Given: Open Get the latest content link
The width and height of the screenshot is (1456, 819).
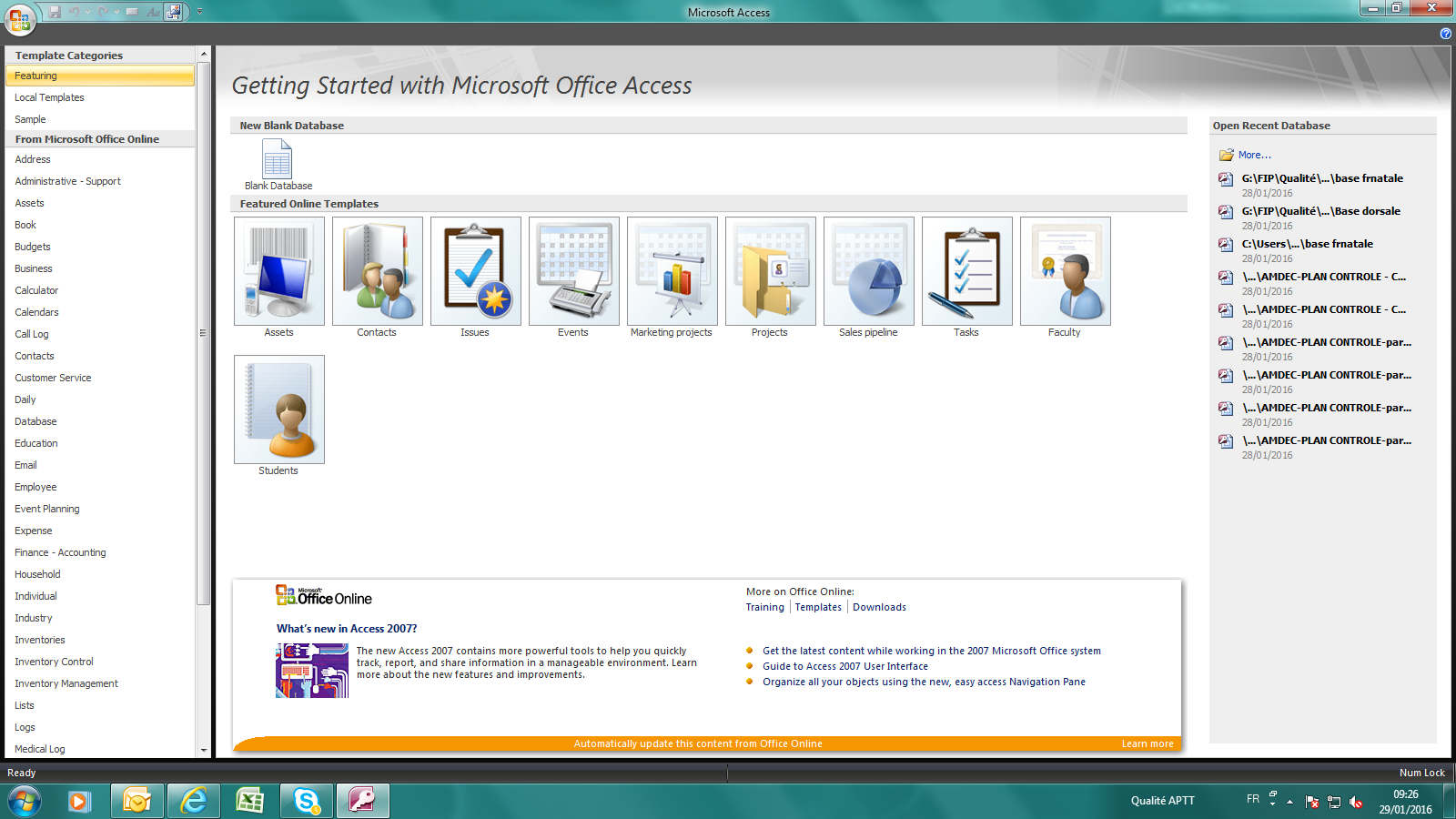Looking at the screenshot, I should tap(932, 651).
